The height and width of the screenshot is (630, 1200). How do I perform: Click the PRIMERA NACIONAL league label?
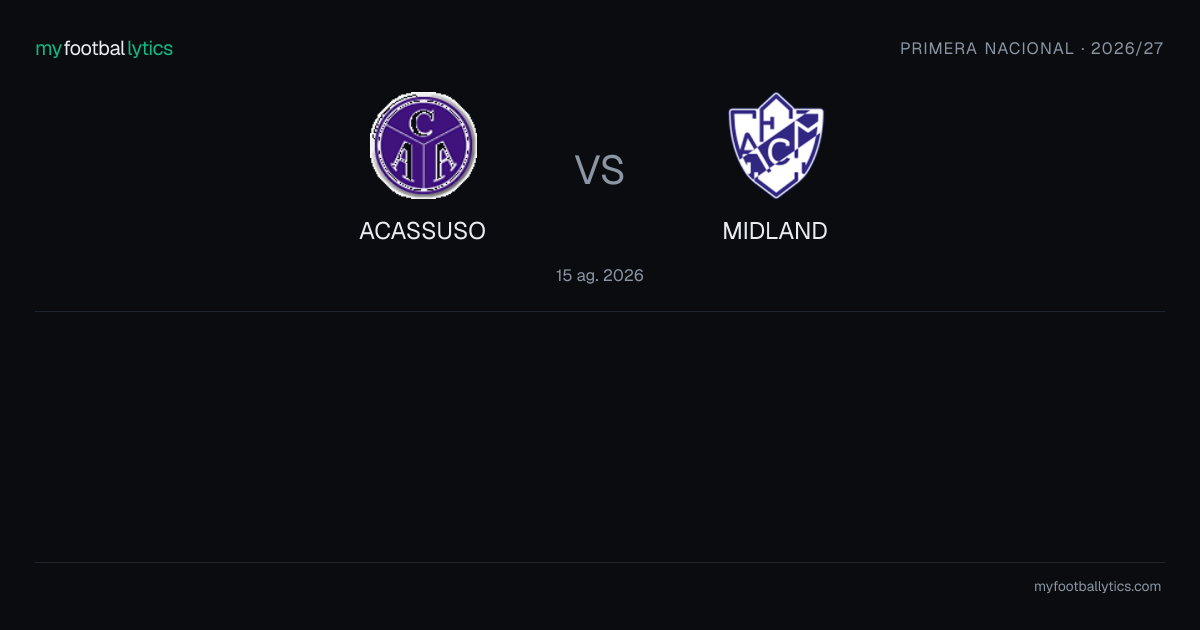click(x=987, y=48)
